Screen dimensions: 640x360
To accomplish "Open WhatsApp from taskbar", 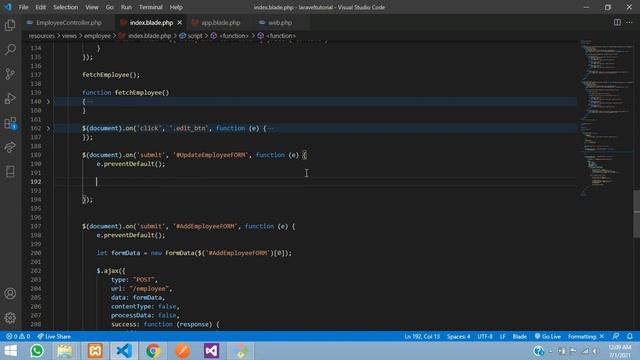I will pyautogui.click(x=37, y=351).
